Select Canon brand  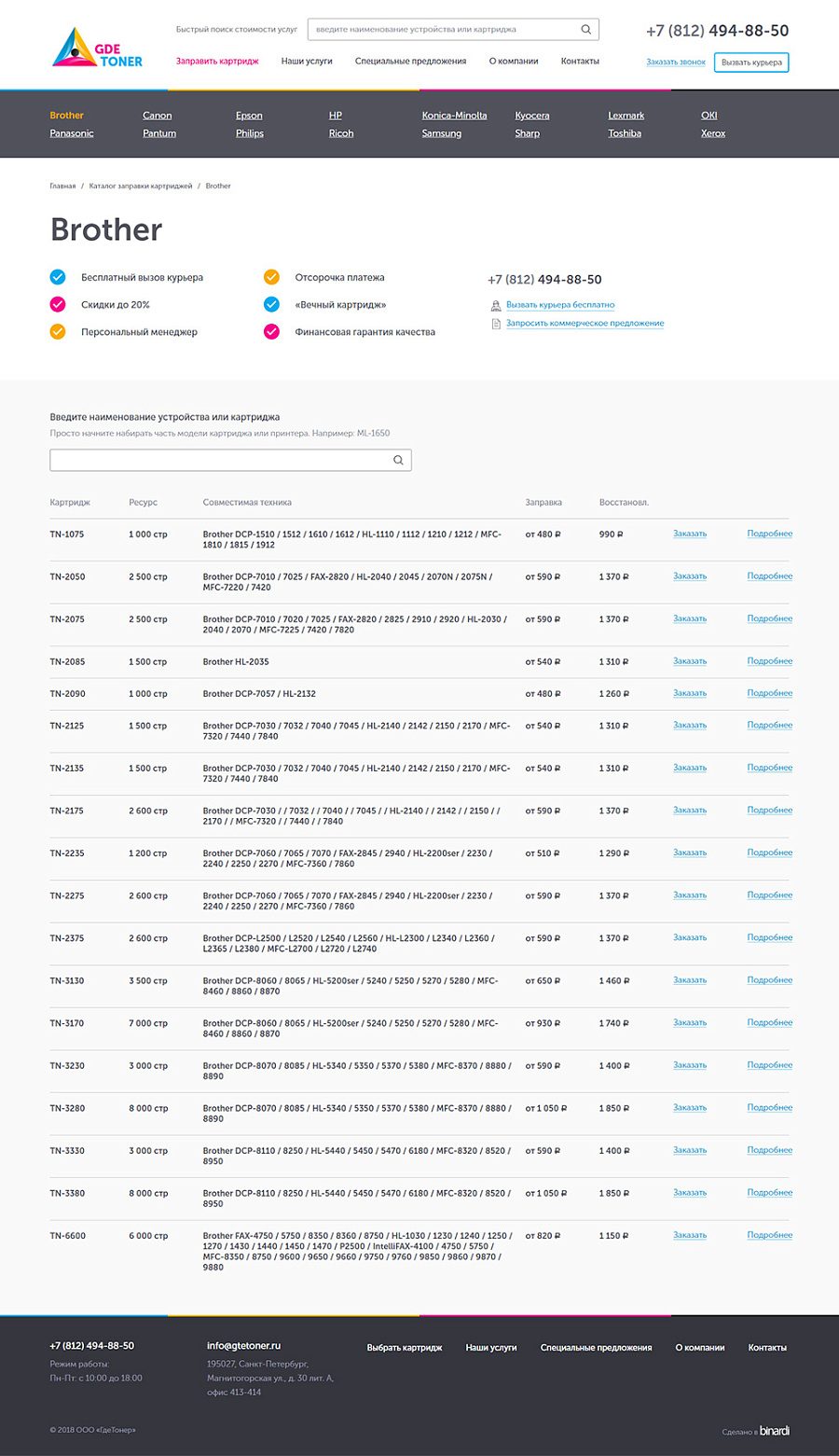[x=157, y=116]
